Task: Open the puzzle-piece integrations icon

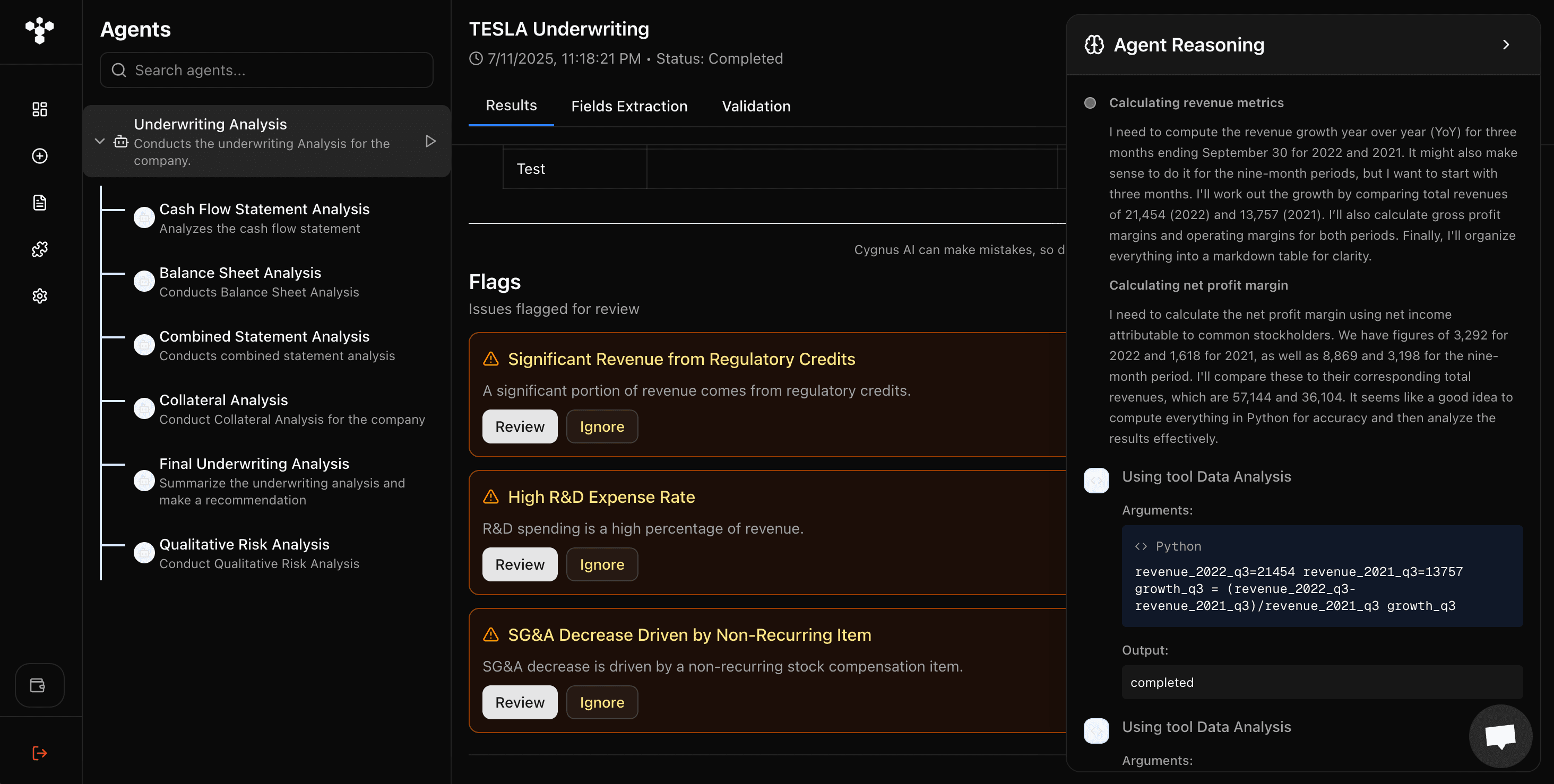Action: click(x=40, y=249)
